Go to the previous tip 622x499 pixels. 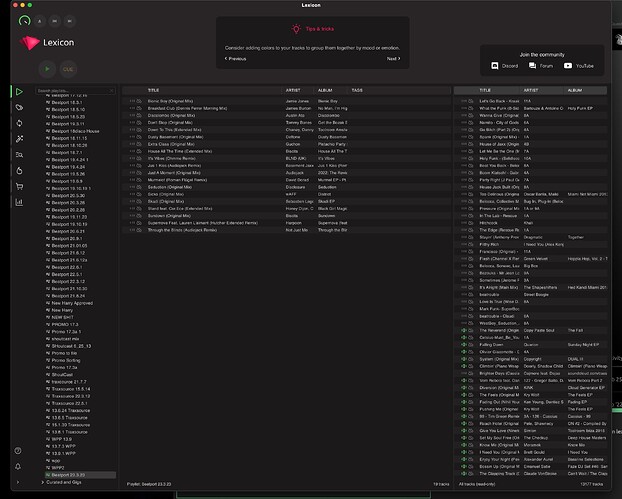pyautogui.click(x=237, y=59)
